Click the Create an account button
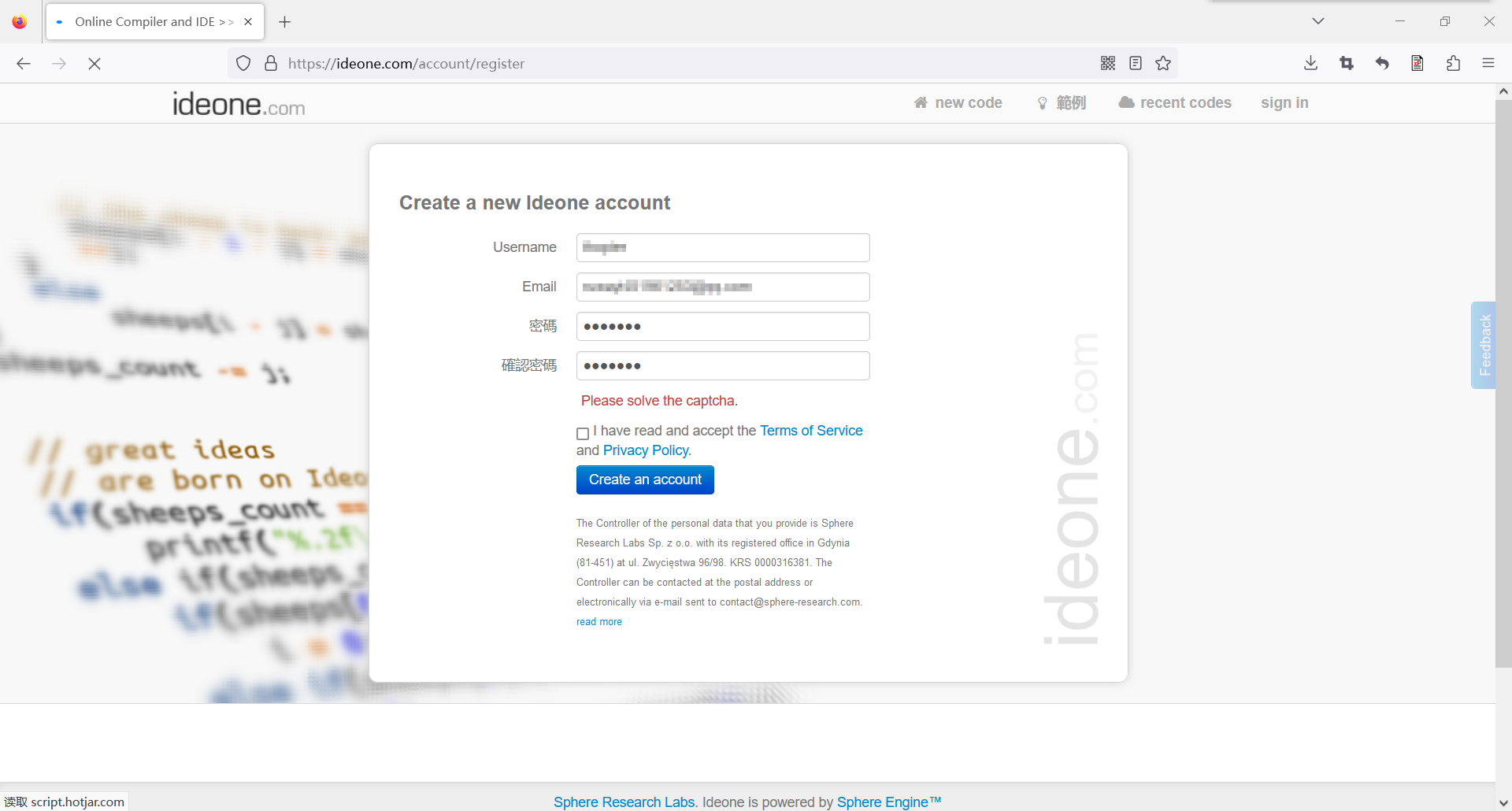The width and height of the screenshot is (1512, 811). 645,480
